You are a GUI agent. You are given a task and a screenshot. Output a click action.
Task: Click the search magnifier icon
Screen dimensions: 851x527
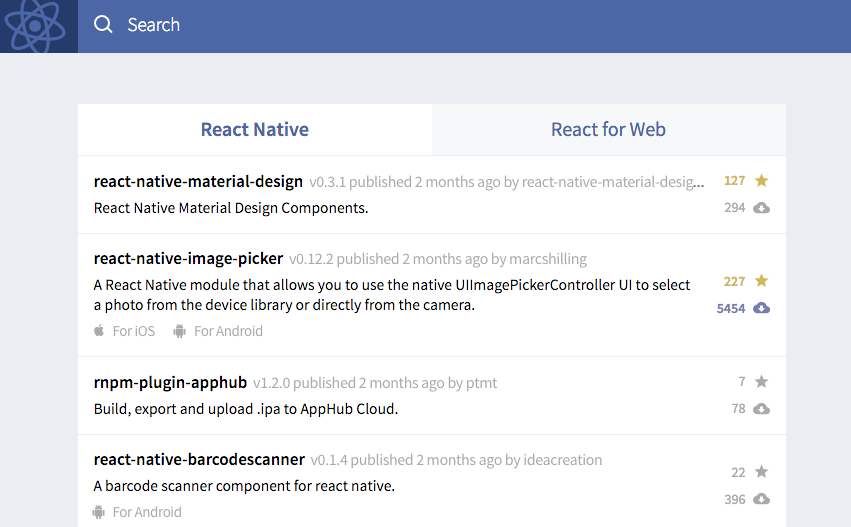[103, 24]
